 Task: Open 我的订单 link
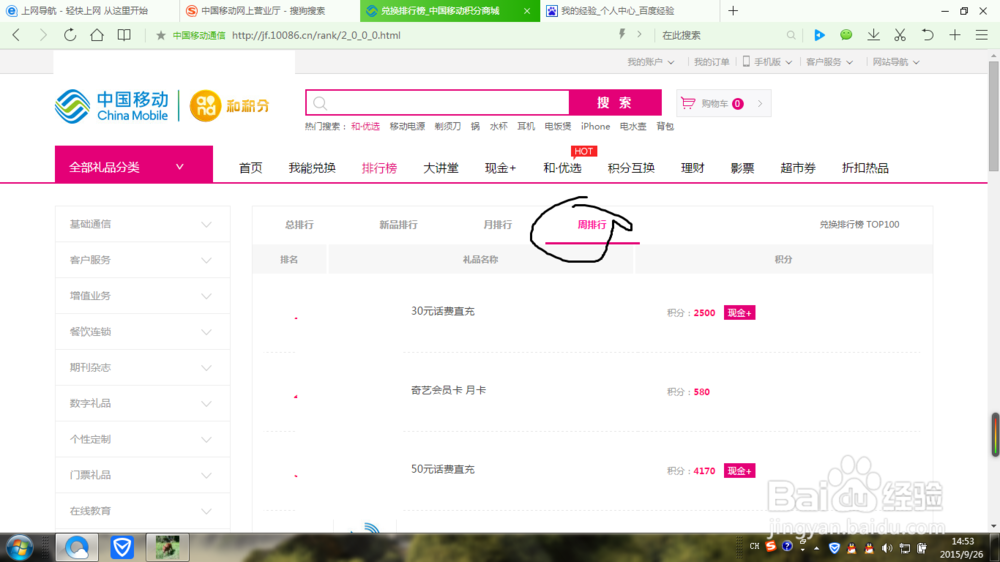coord(712,62)
